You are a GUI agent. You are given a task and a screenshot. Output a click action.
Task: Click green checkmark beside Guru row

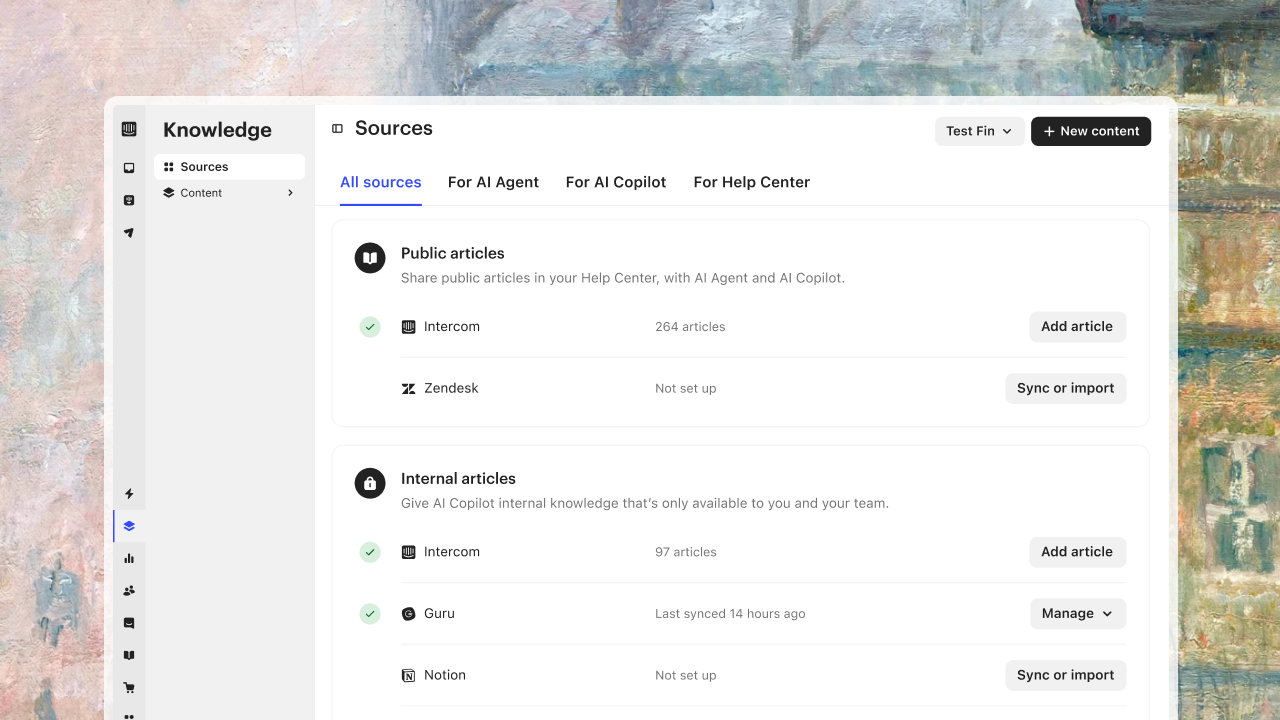[x=370, y=614]
